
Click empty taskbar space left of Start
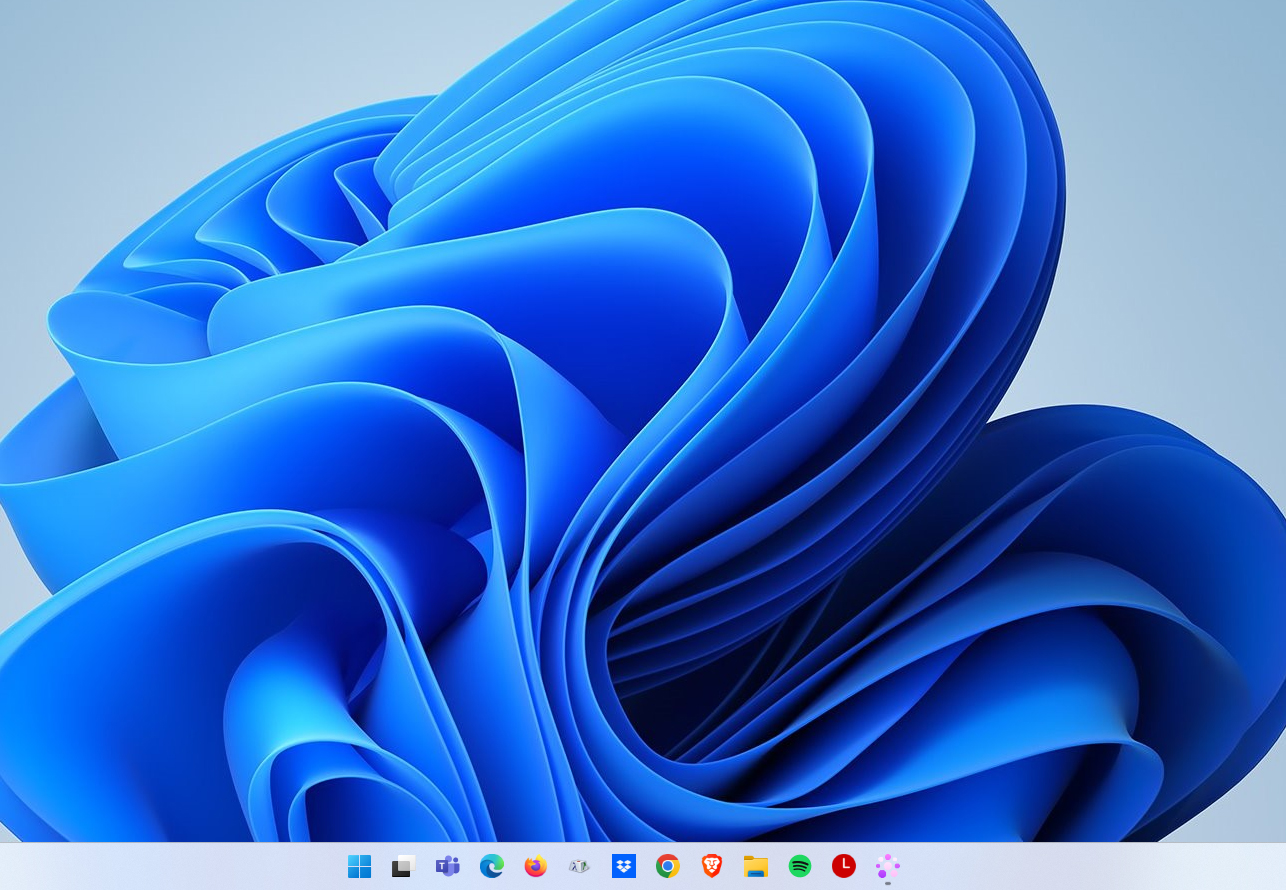pos(200,866)
